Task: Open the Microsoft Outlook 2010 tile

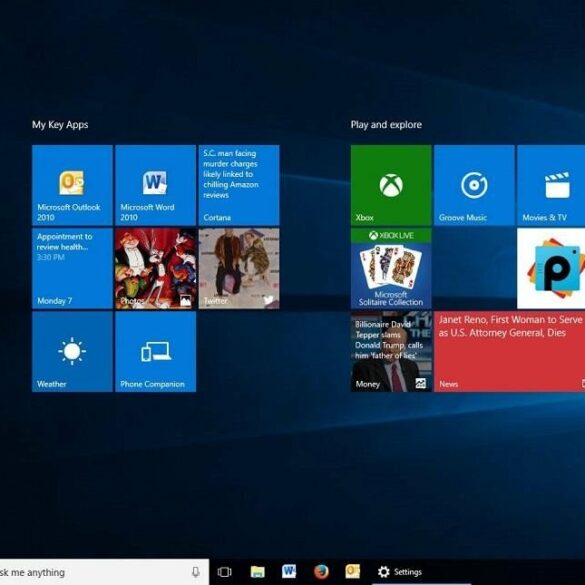Action: pos(72,185)
